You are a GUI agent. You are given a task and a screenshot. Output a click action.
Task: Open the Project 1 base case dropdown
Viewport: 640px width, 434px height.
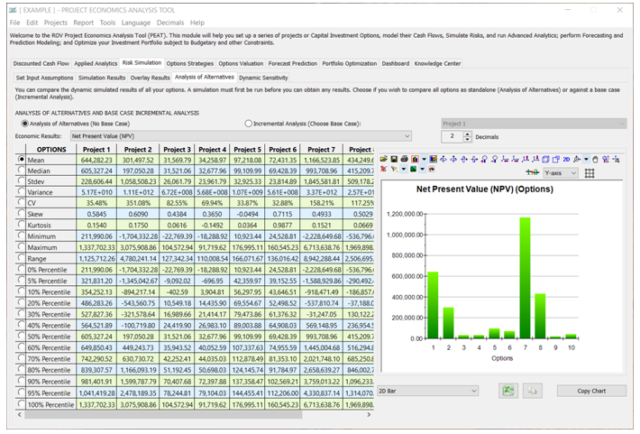(x=534, y=123)
